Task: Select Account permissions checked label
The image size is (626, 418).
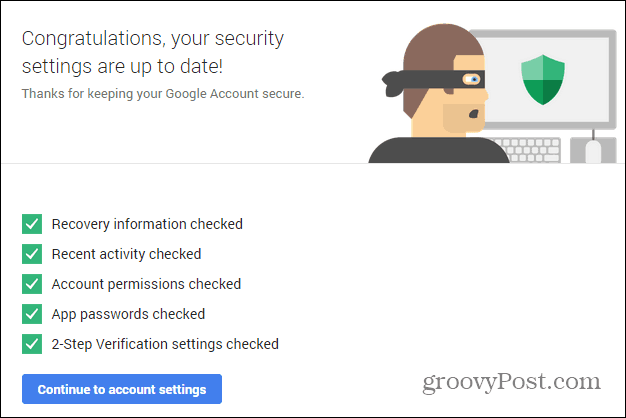Action: 146,284
